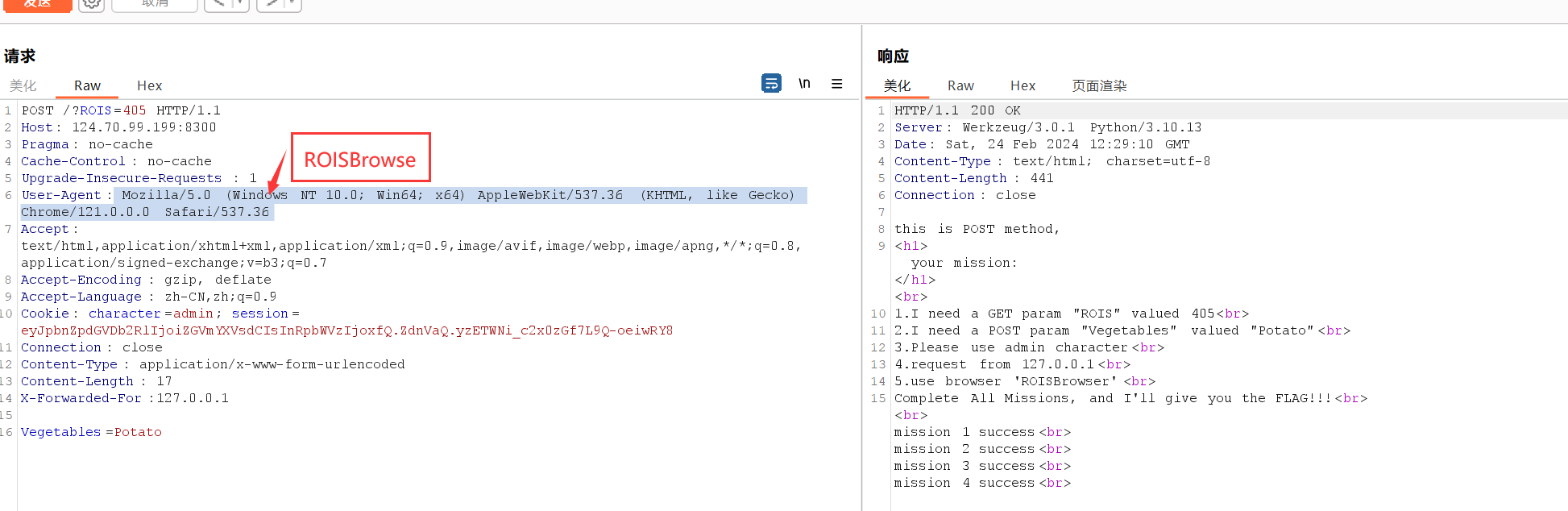Show the response Raw tab
Screen dimensions: 1568x511
[x=960, y=85]
